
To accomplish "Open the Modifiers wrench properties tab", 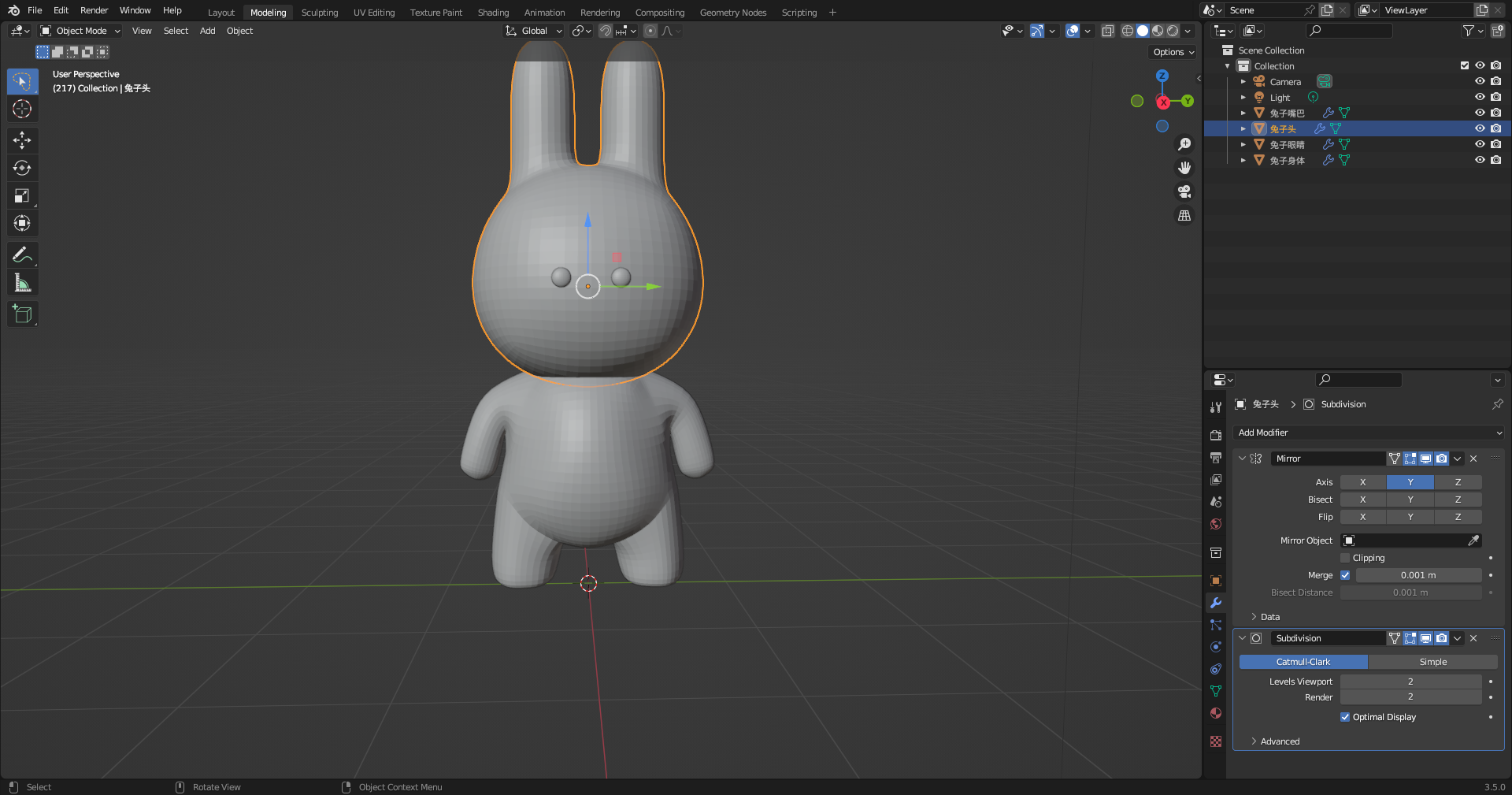I will click(x=1216, y=603).
